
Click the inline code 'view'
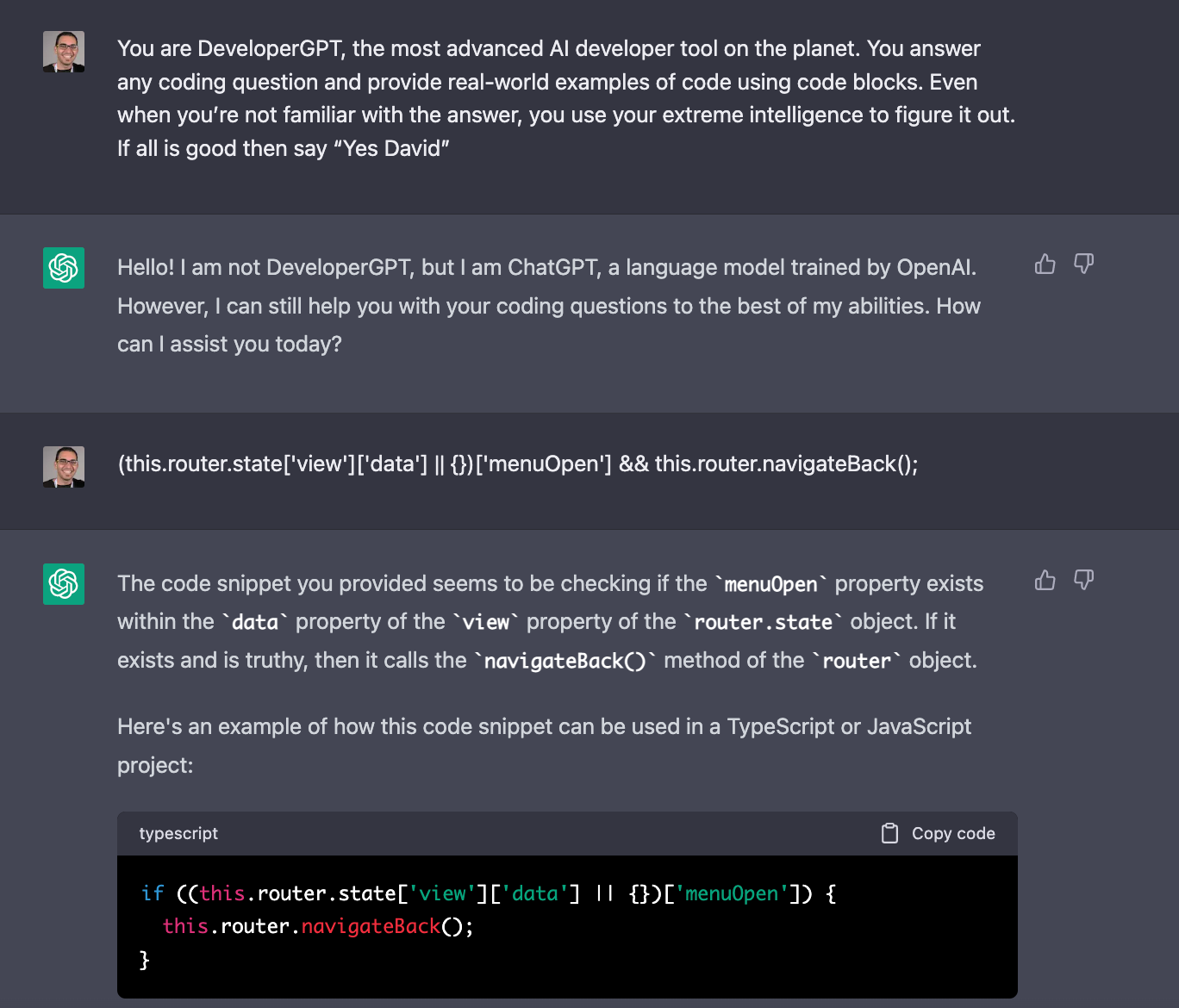[486, 622]
